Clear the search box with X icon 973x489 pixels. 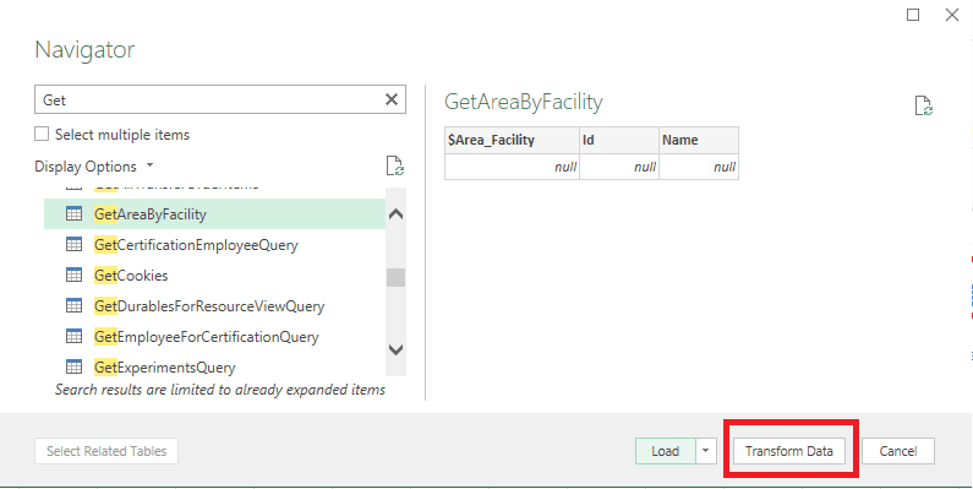click(392, 99)
